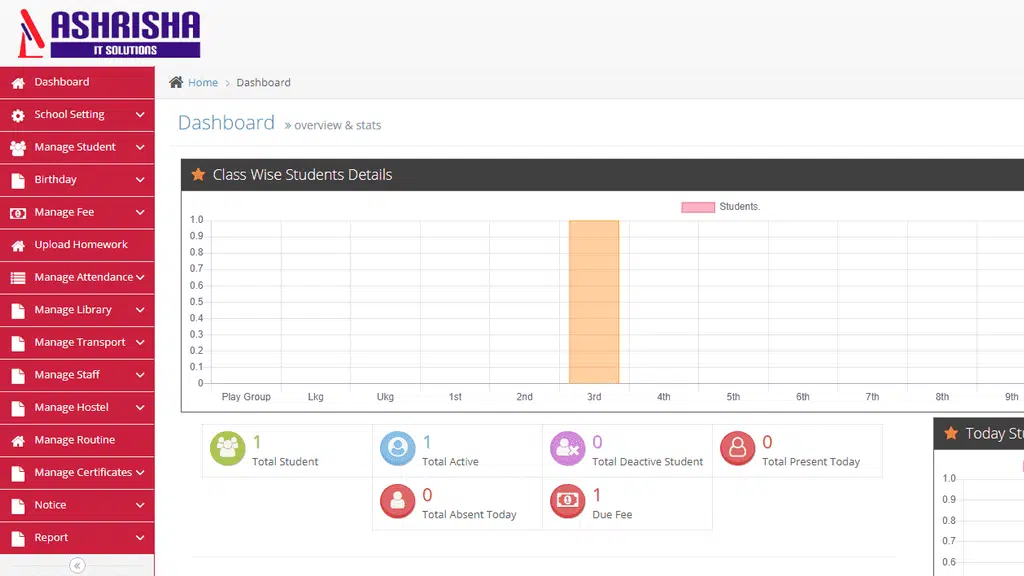Screen dimensions: 1024x576
Task: Expand the Manage Fee submenu arrow
Action: 140,212
